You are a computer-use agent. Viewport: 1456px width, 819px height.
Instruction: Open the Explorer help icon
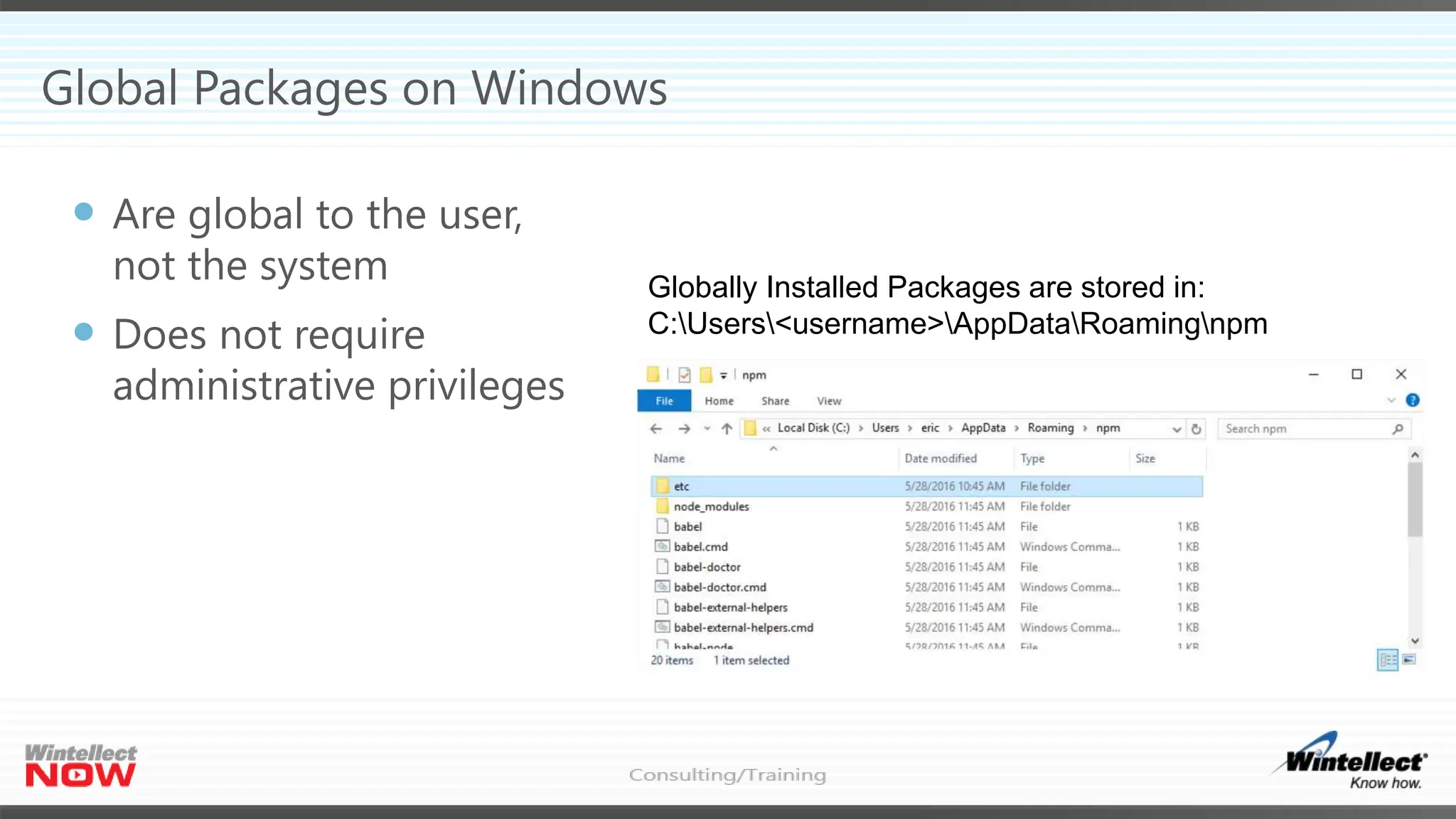pos(1413,400)
